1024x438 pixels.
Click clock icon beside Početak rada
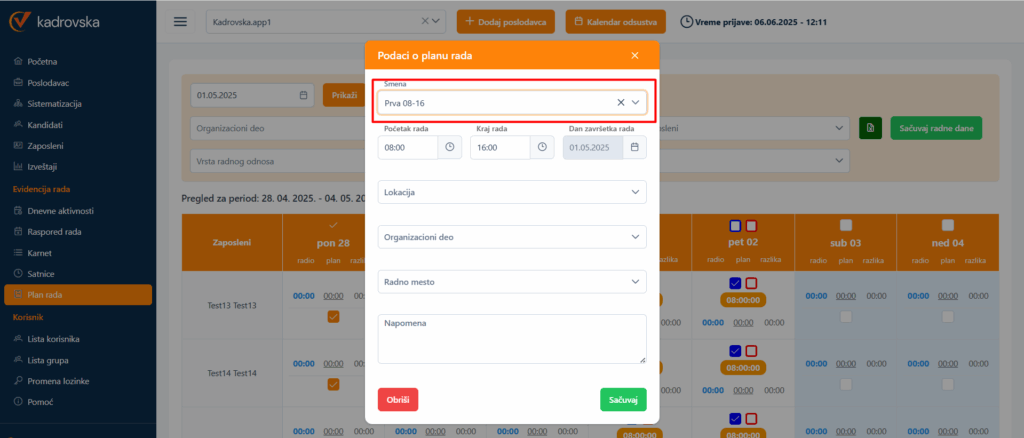pyautogui.click(x=450, y=147)
